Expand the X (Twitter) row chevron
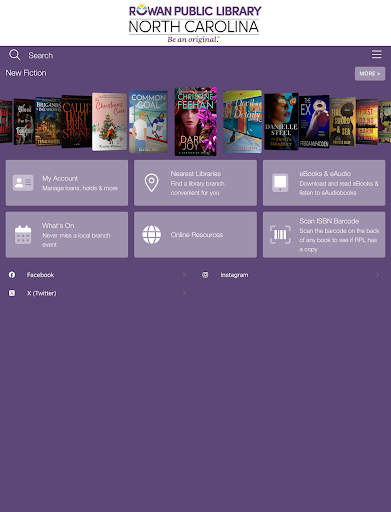This screenshot has height=512, width=391. [x=184, y=293]
